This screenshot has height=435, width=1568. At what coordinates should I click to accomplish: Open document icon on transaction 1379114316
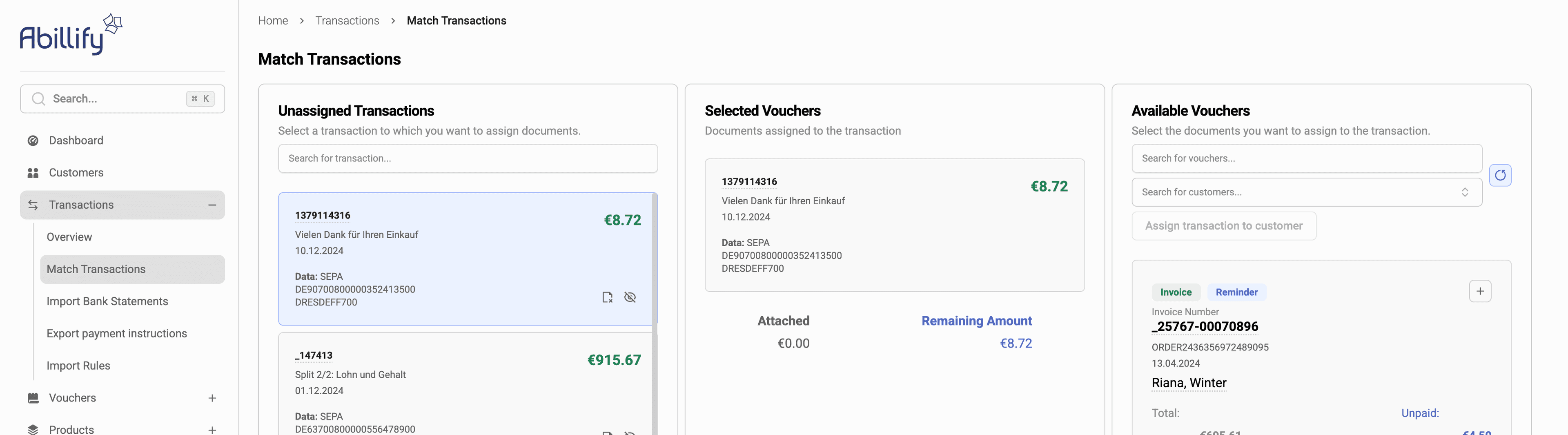point(607,297)
